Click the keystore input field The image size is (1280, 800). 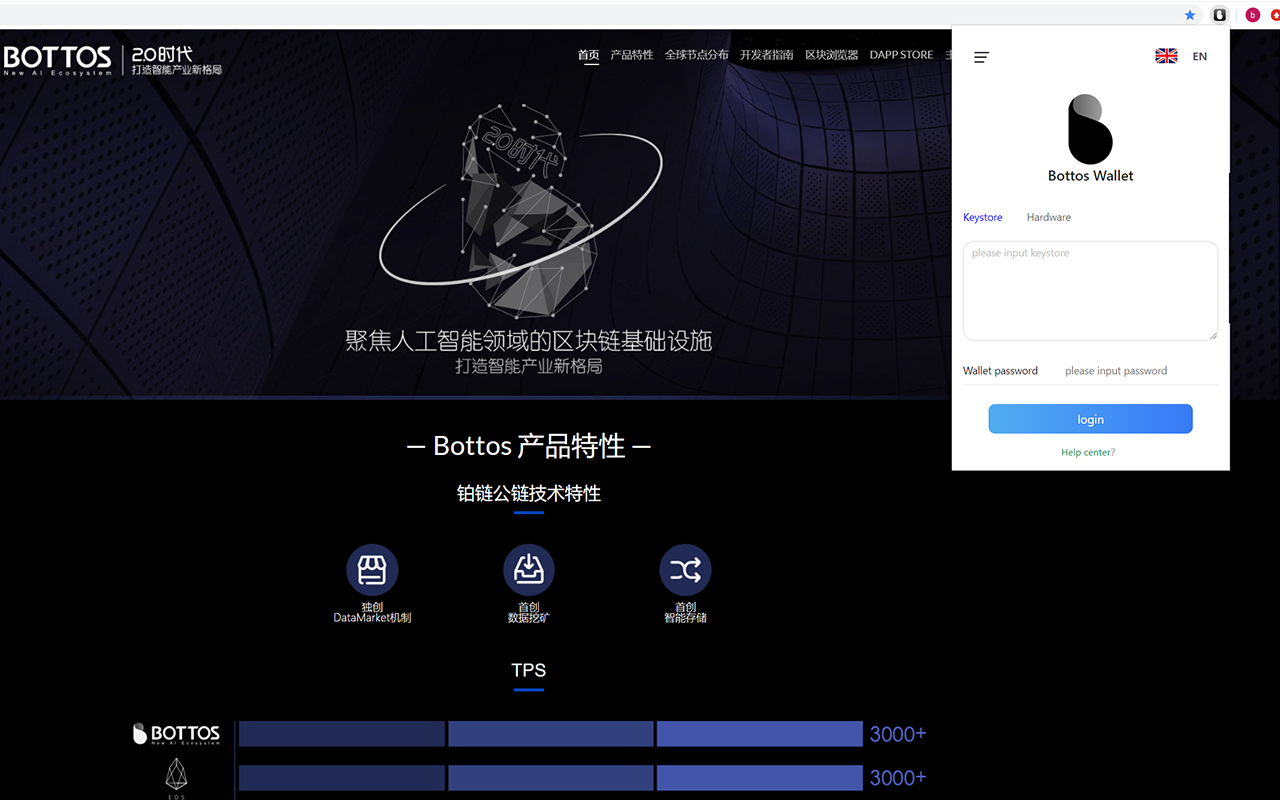pos(1090,290)
